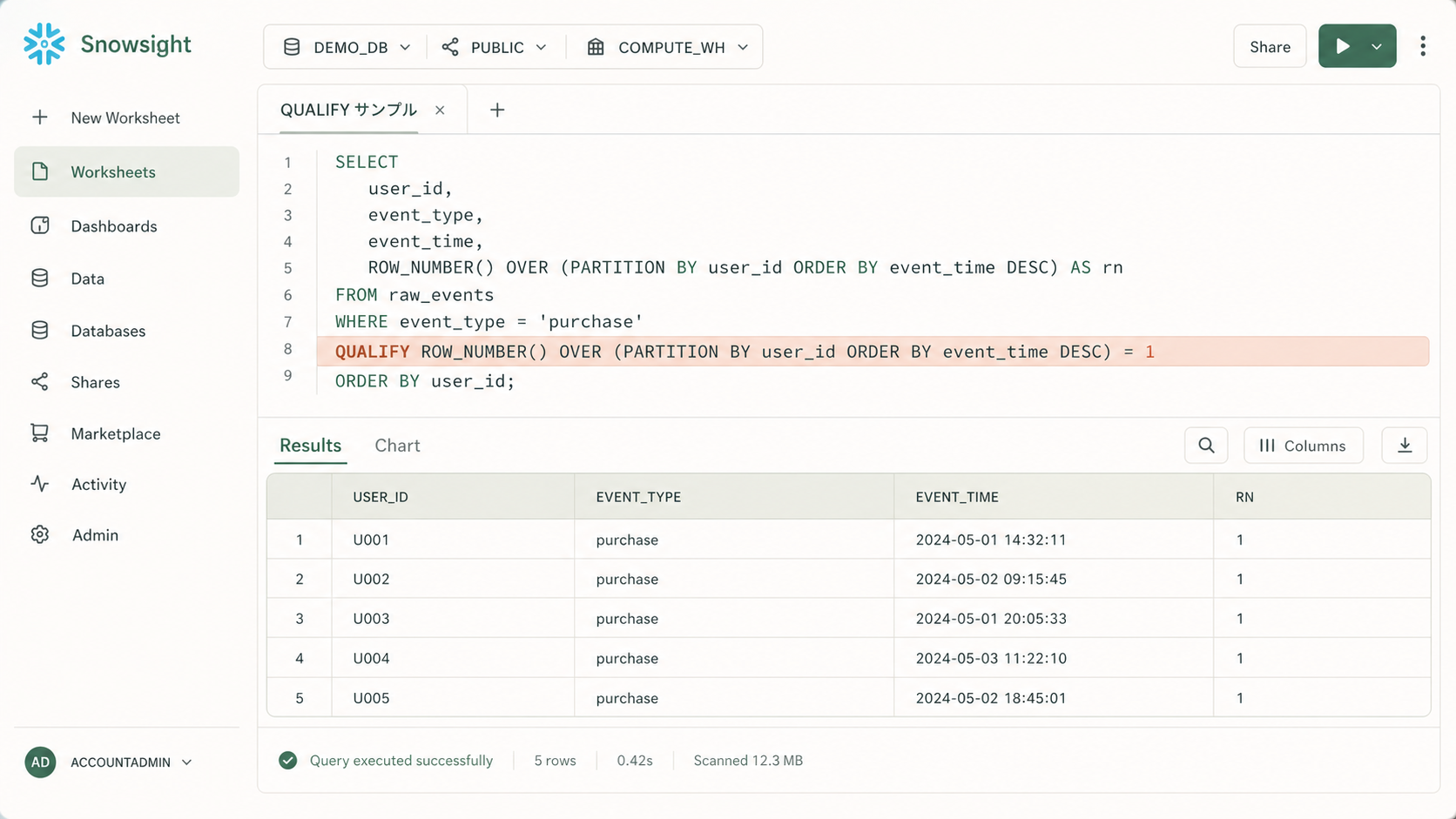This screenshot has width=1456, height=819.
Task: Open the Columns selector button
Action: (x=1304, y=446)
